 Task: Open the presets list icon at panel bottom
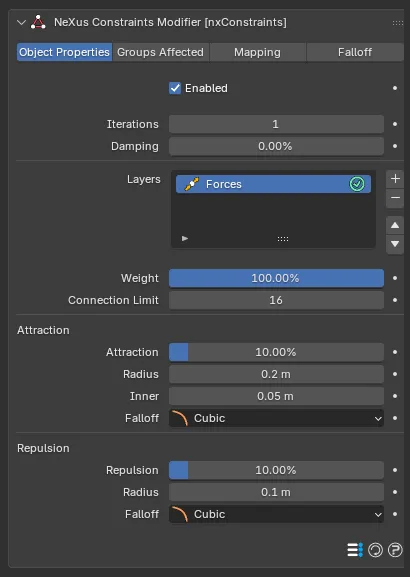[x=355, y=550]
